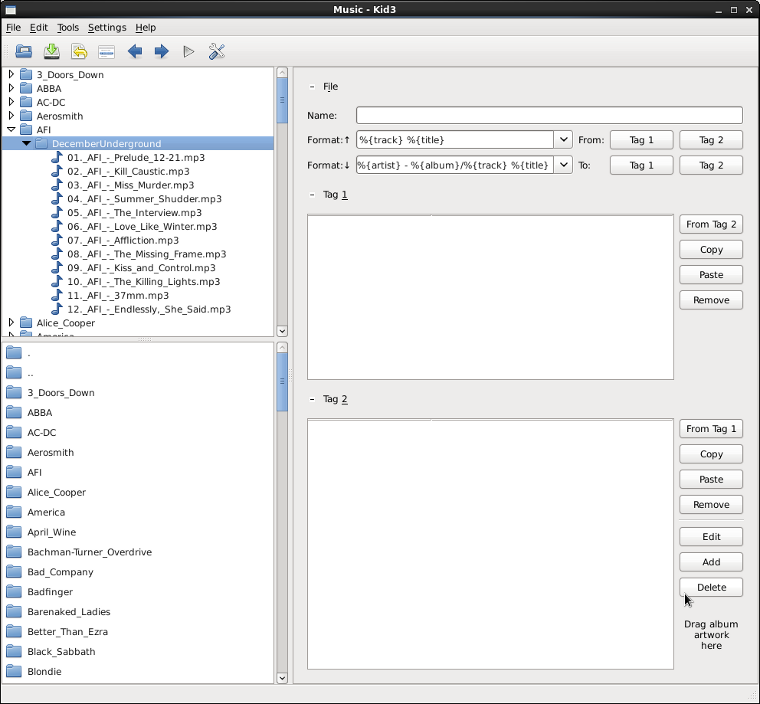Click inside the Name text field
This screenshot has width=760, height=704.
549,115
